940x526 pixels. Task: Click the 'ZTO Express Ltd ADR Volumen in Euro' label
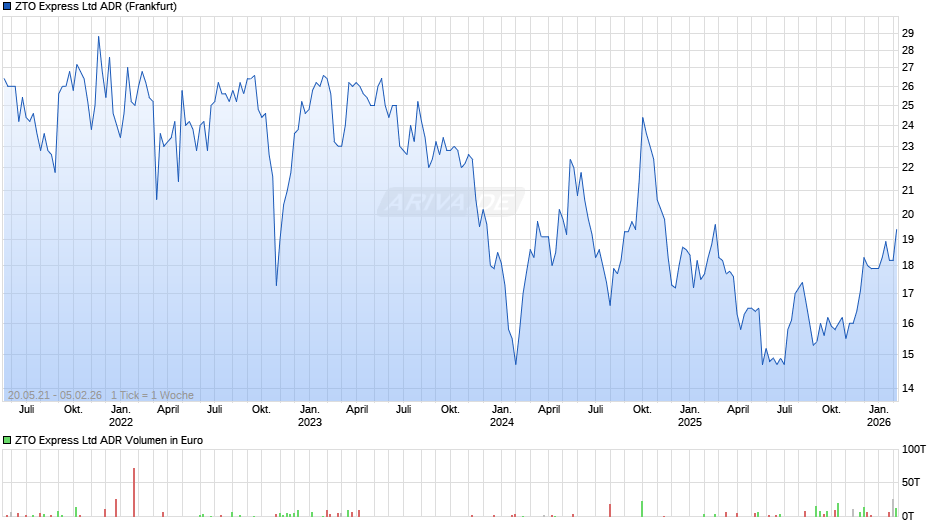point(109,440)
